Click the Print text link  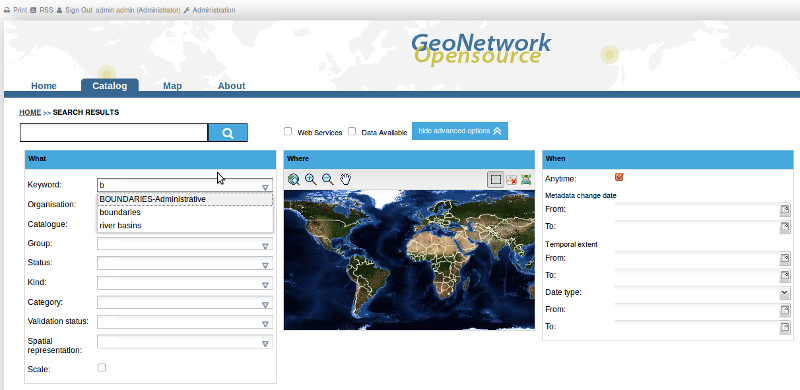pos(20,10)
